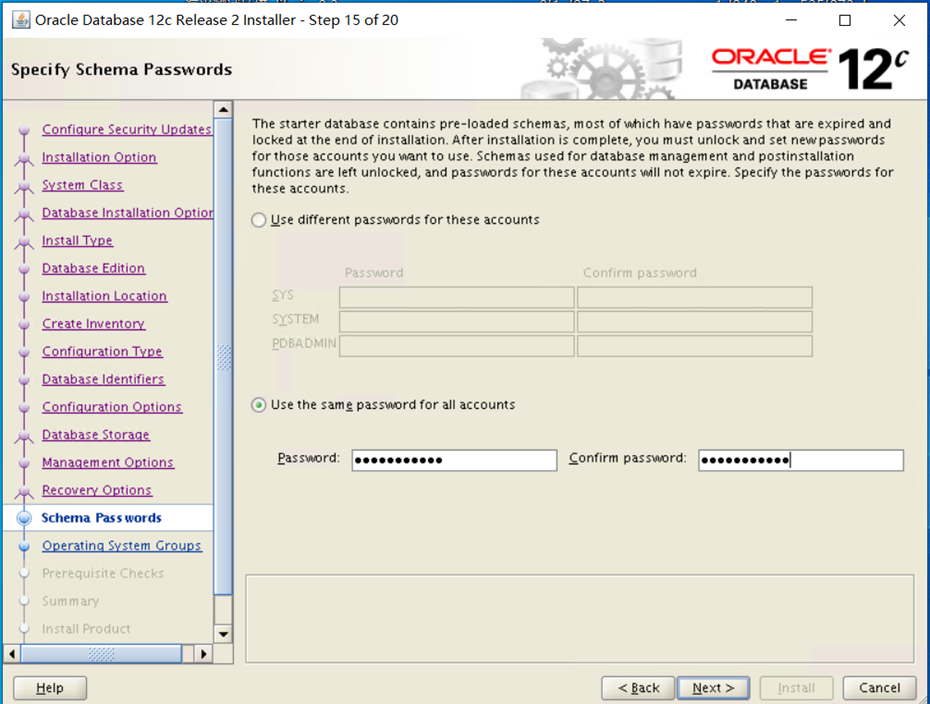Image resolution: width=930 pixels, height=704 pixels.
Task: Jump to Database Edition step
Action: tap(93, 269)
